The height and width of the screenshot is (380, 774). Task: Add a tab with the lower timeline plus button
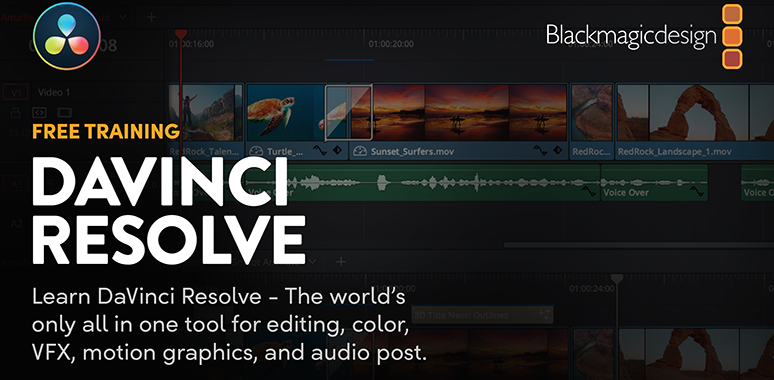pos(341,262)
